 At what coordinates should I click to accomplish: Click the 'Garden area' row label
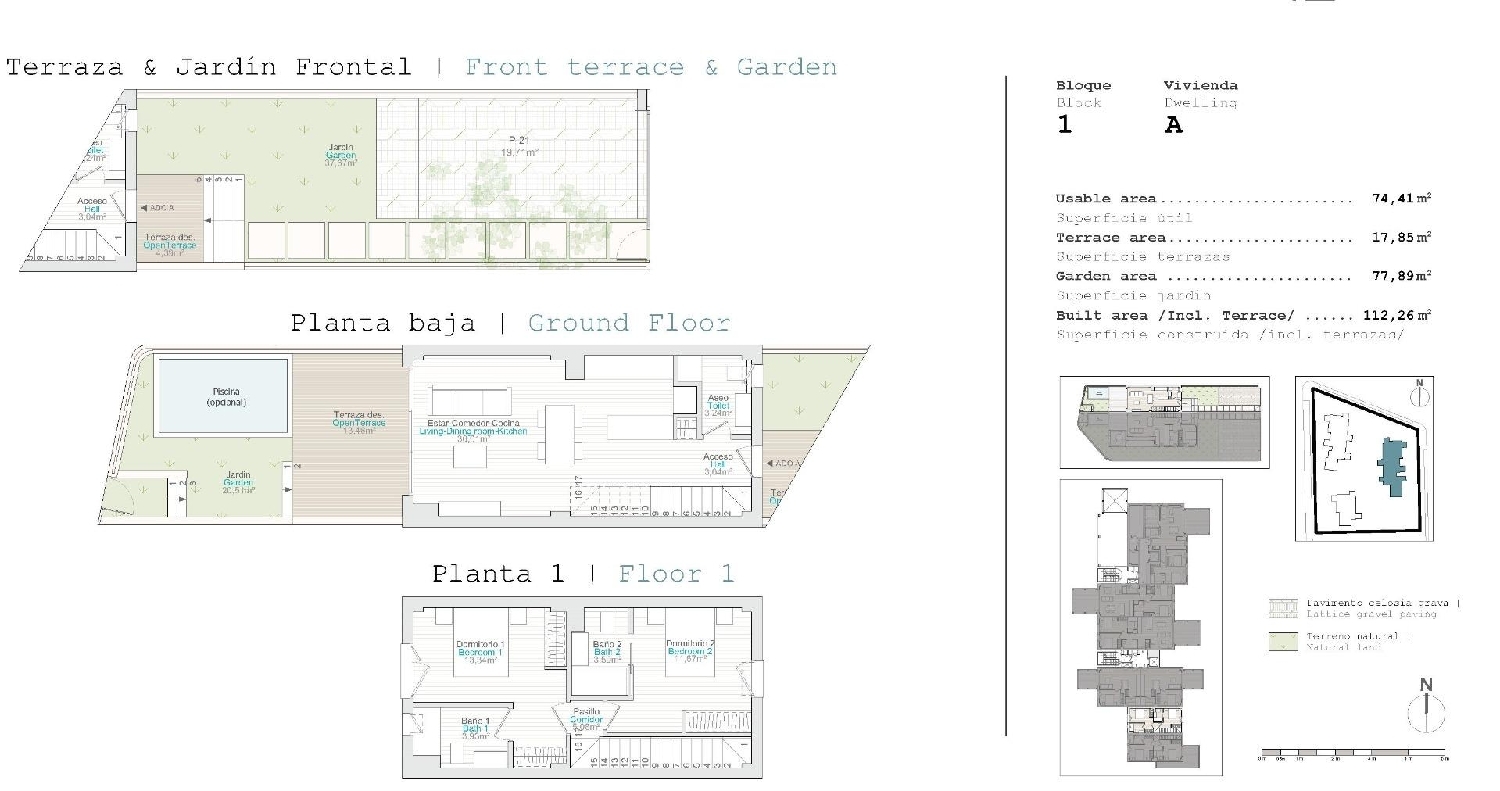[1107, 277]
